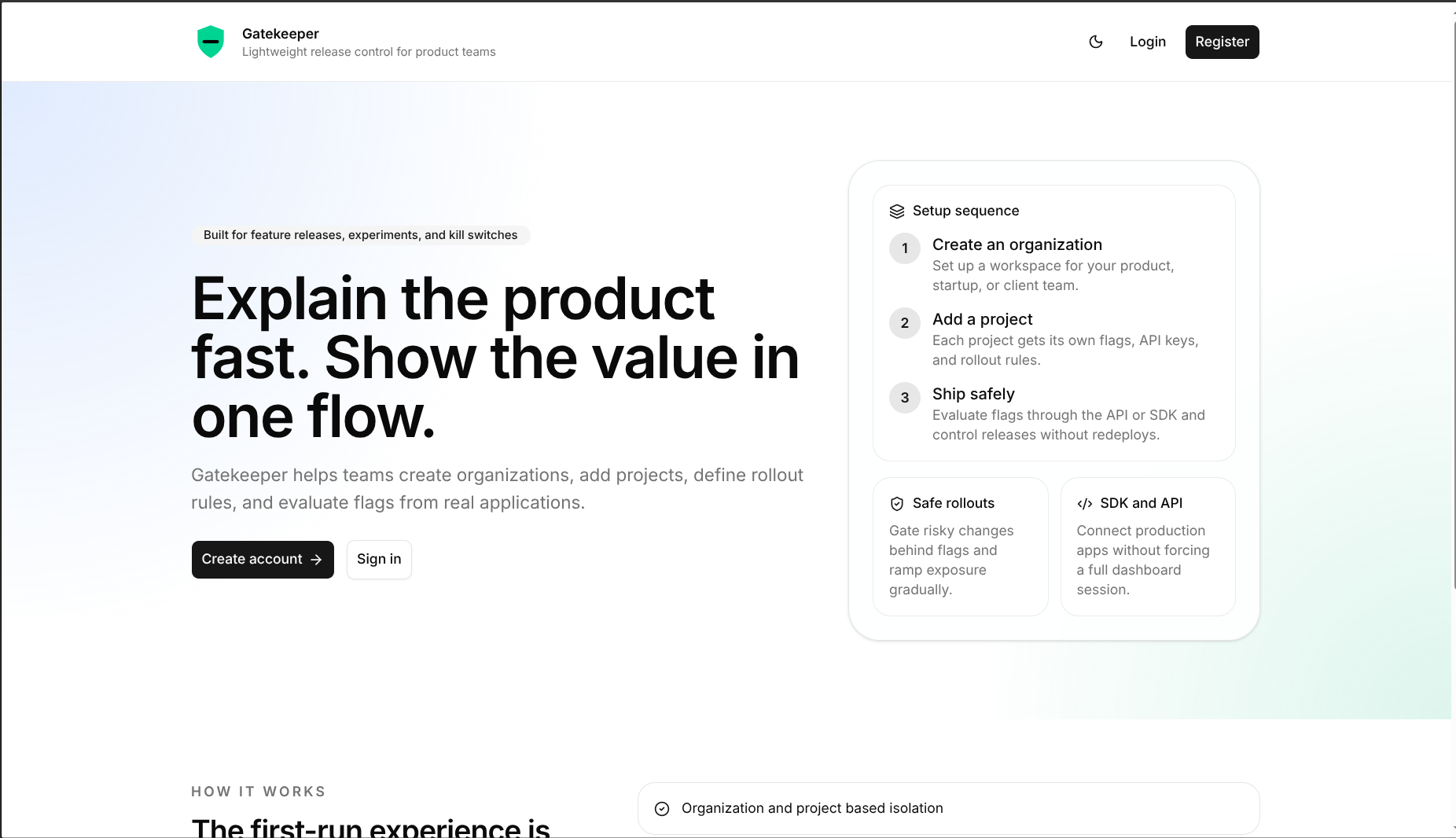Click the Create an organization heading
Screen dimensions: 1456x838
[x=1017, y=244]
